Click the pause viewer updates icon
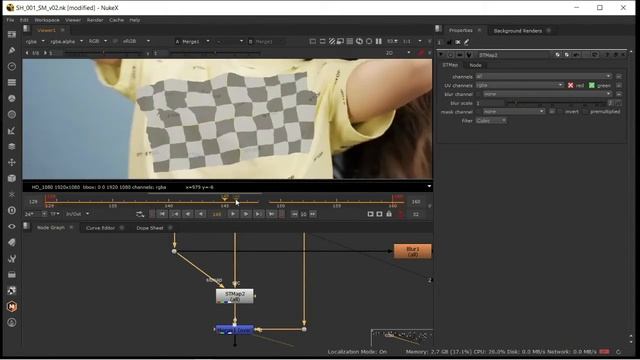 click(379, 41)
